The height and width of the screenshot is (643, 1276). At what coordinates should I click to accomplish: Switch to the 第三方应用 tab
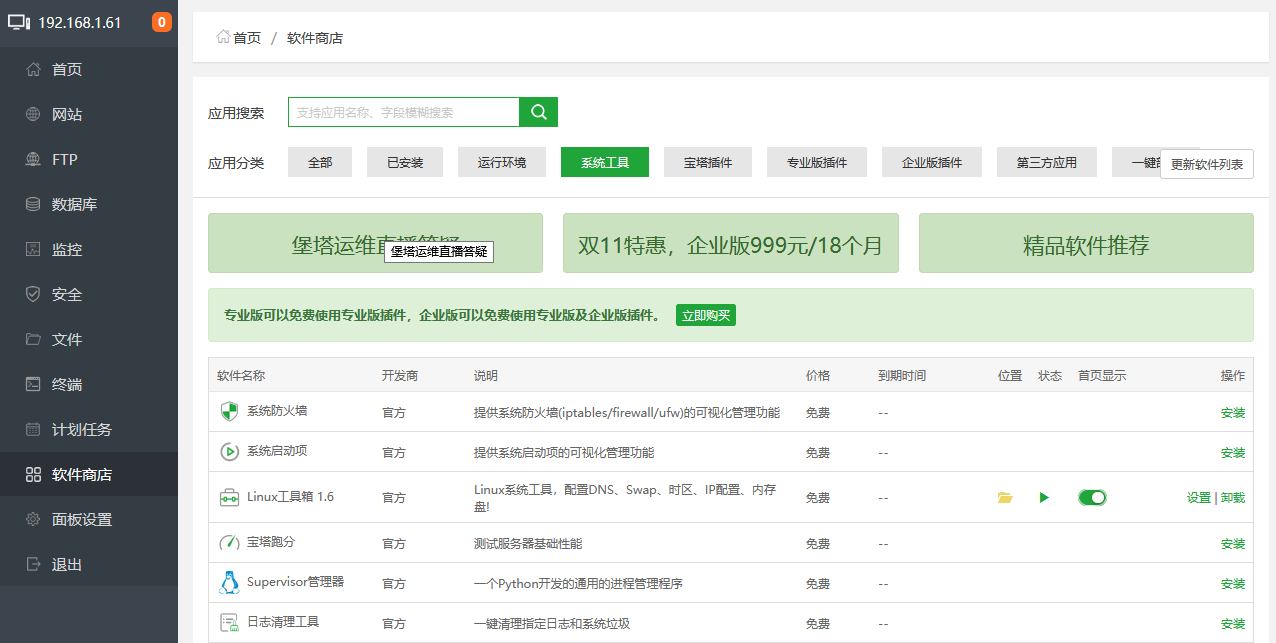point(1046,161)
